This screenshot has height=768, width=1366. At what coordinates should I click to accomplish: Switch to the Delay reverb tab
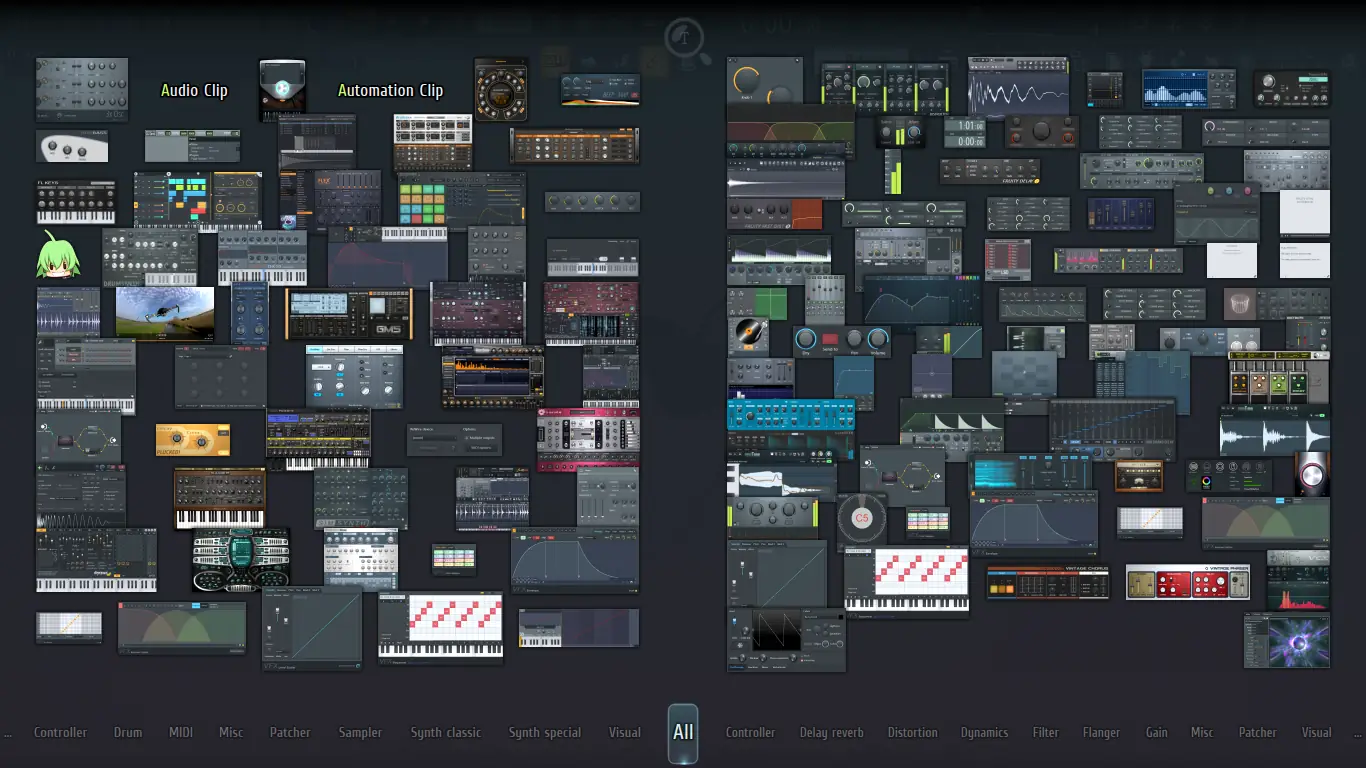pos(831,732)
